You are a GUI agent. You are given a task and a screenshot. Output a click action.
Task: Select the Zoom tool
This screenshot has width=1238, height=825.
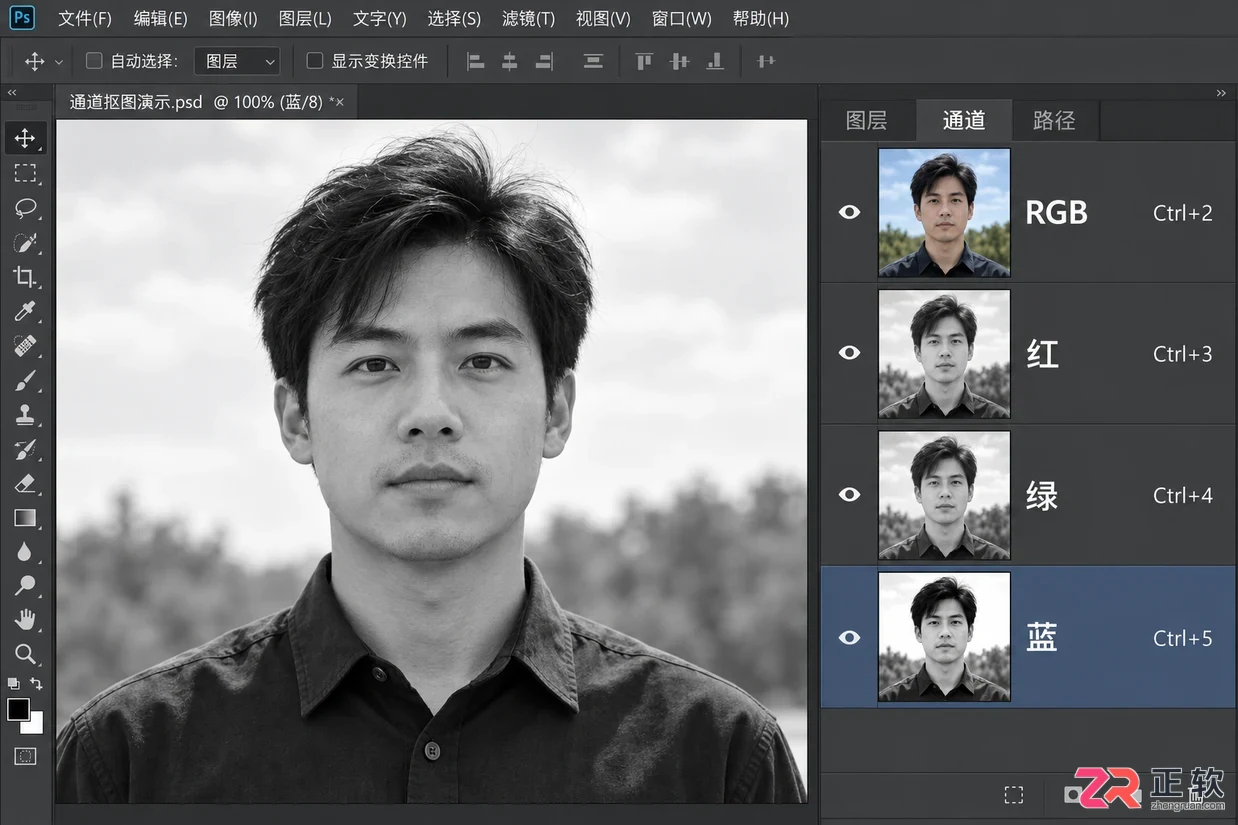26,655
